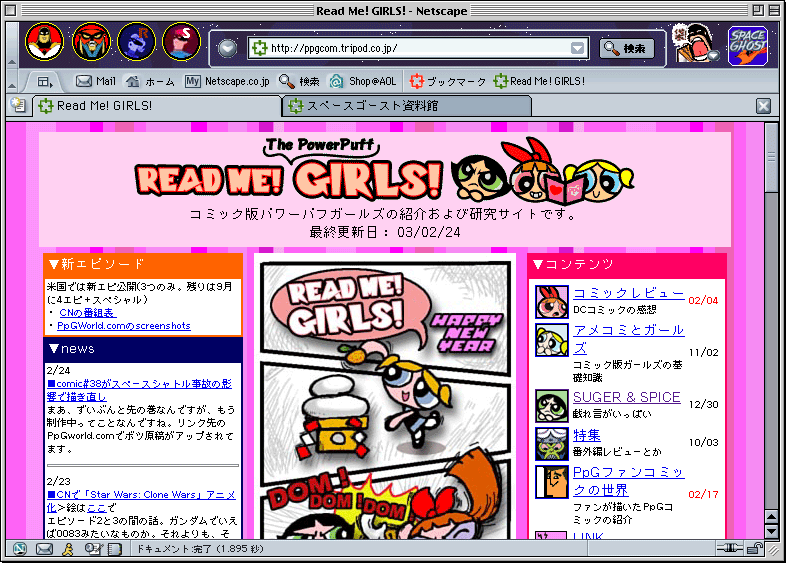Click the ▼新エピソード section header
The image size is (786, 563).
tap(143, 265)
